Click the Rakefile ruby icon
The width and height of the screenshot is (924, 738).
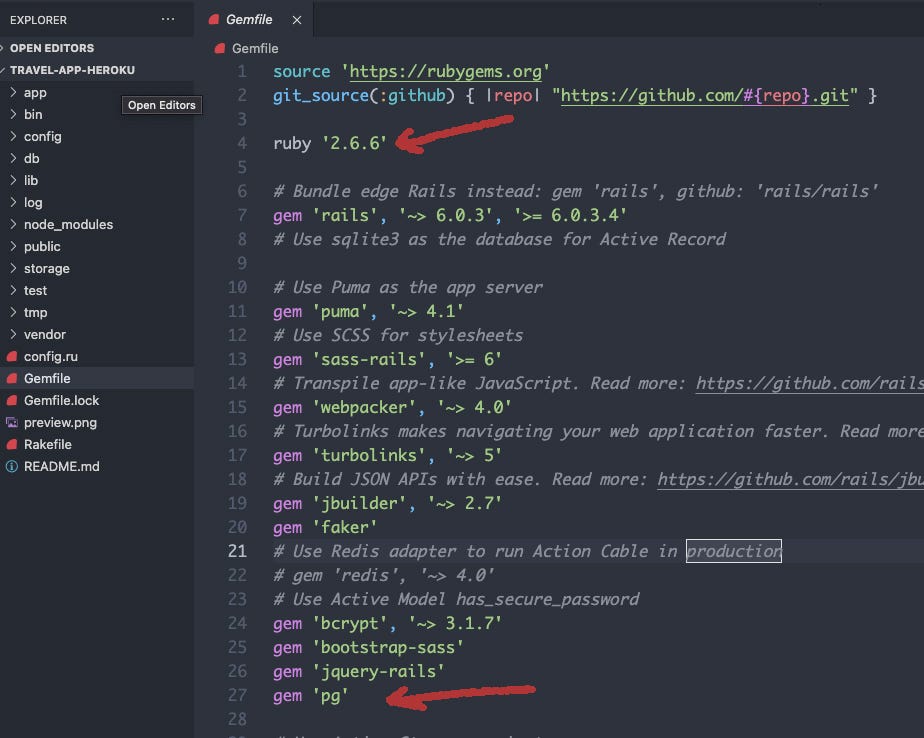[x=12, y=444]
